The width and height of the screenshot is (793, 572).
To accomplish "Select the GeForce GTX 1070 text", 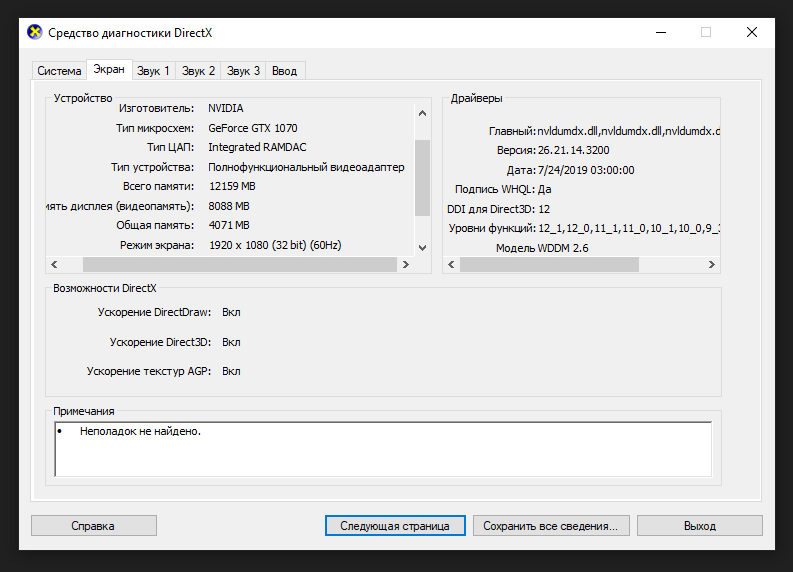I will 253,128.
